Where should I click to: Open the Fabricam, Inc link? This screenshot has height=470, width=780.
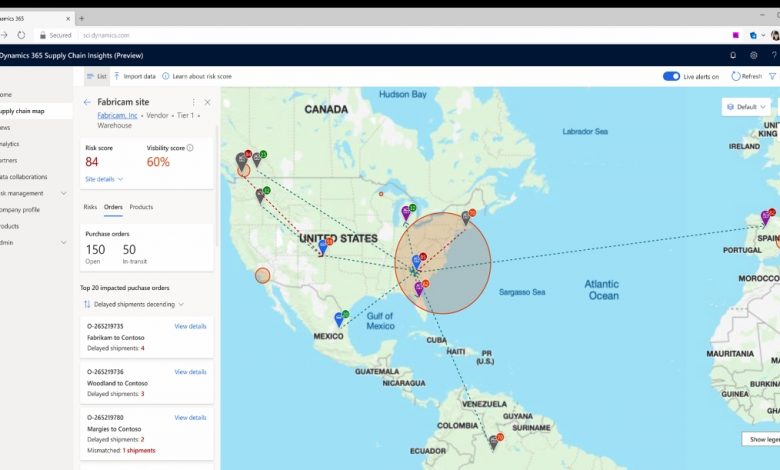117,115
